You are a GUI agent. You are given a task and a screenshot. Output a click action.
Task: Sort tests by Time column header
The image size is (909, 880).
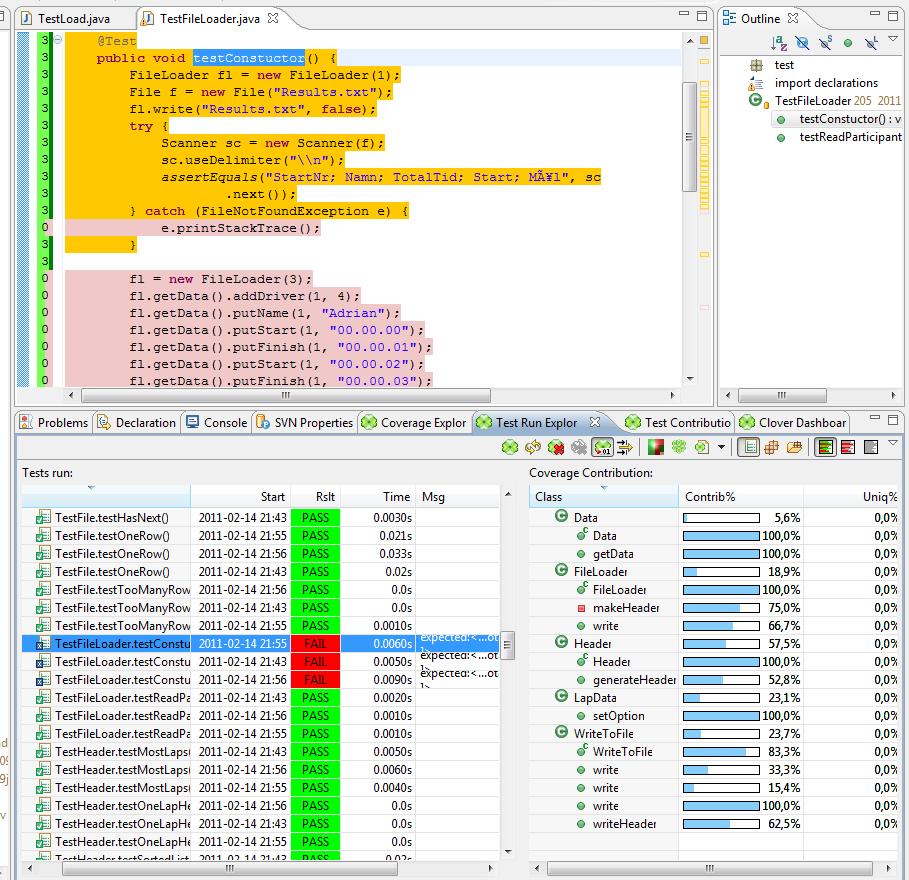(x=377, y=497)
